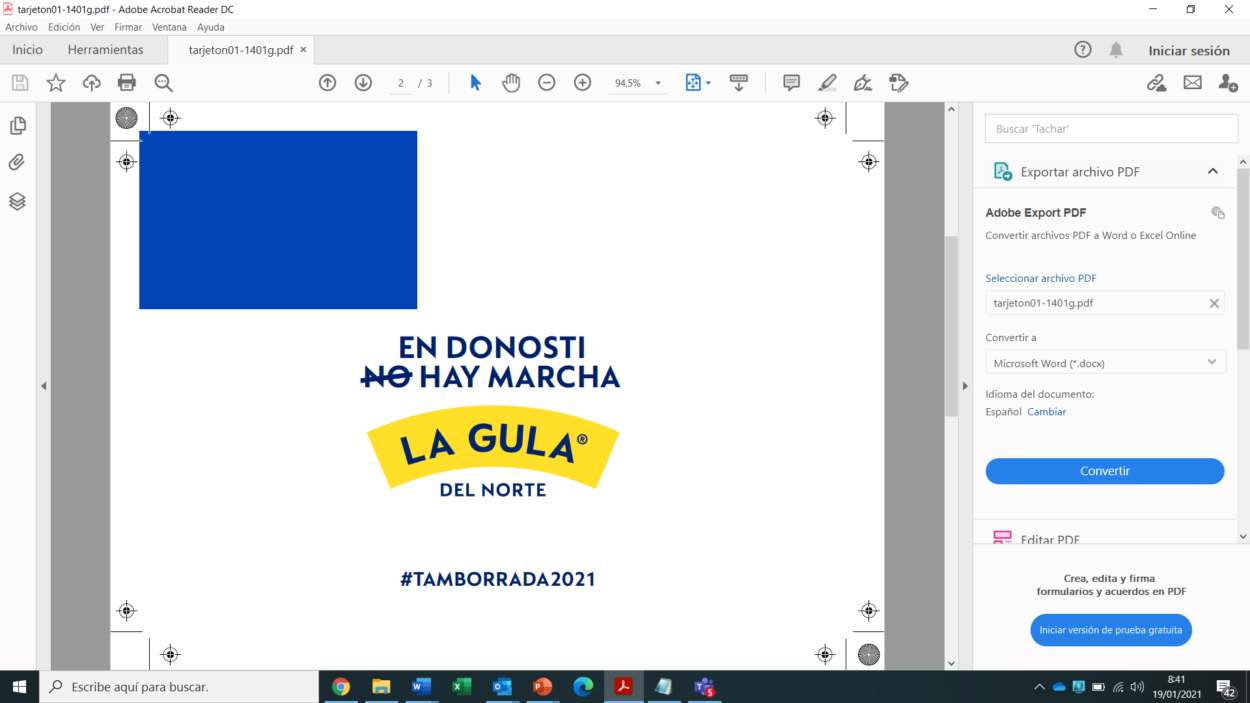Image resolution: width=1250 pixels, height=703 pixels.
Task: Click Iniciar versión de prueba gratuita
Action: [1111, 630]
